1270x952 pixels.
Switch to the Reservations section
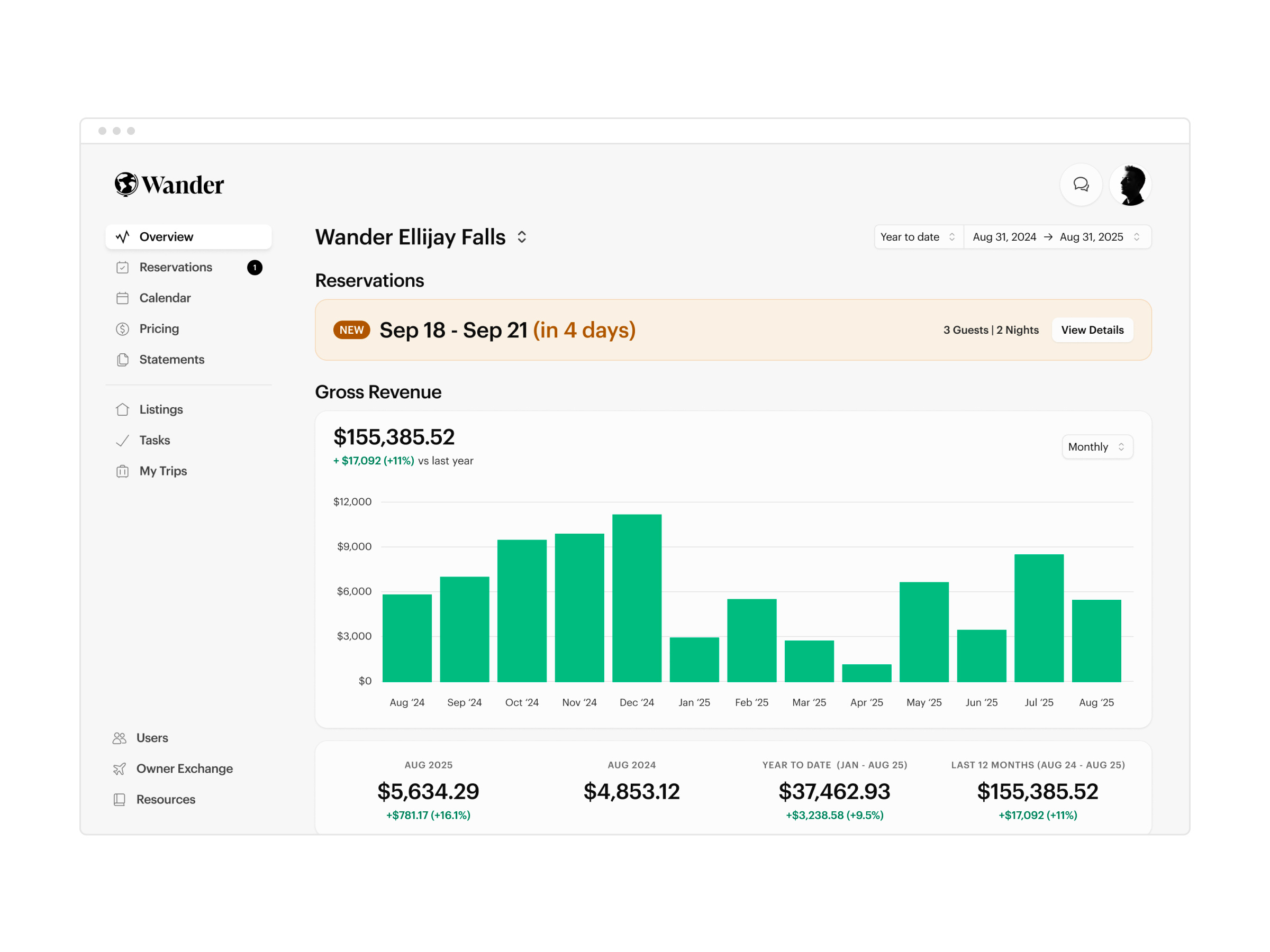(x=176, y=267)
